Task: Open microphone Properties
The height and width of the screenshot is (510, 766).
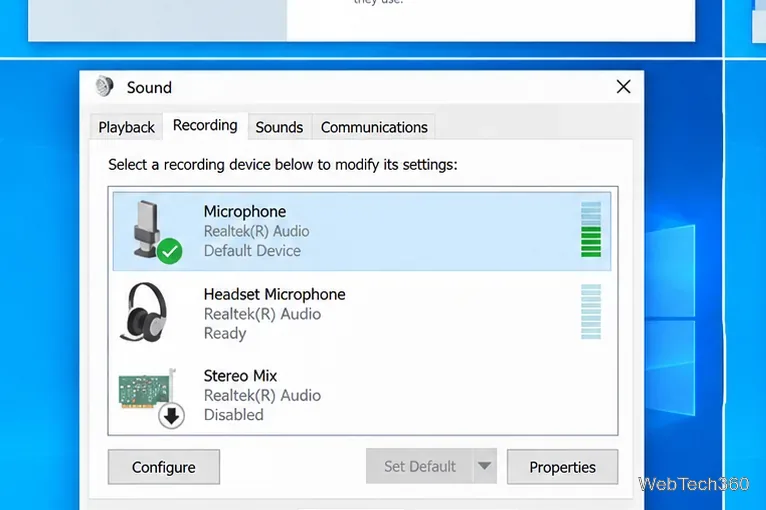Action: [562, 467]
